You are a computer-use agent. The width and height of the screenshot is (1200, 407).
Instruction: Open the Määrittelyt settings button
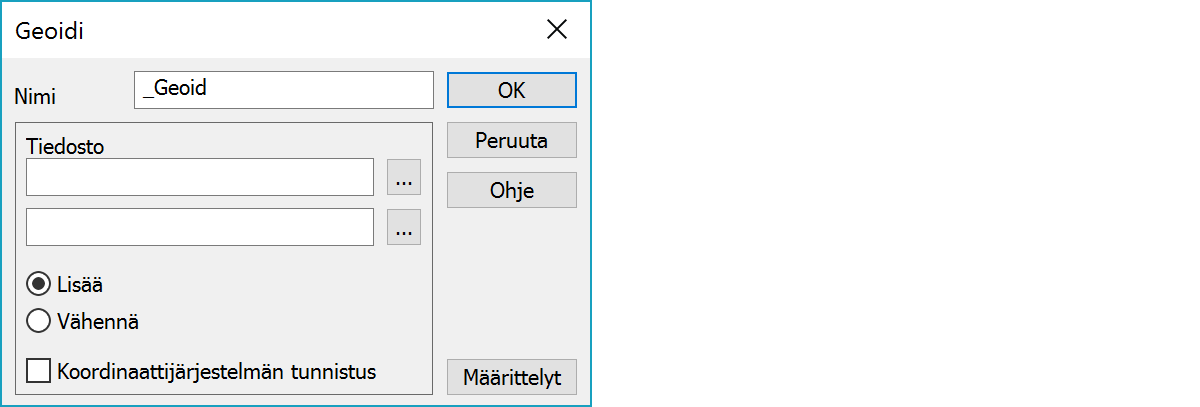point(511,378)
